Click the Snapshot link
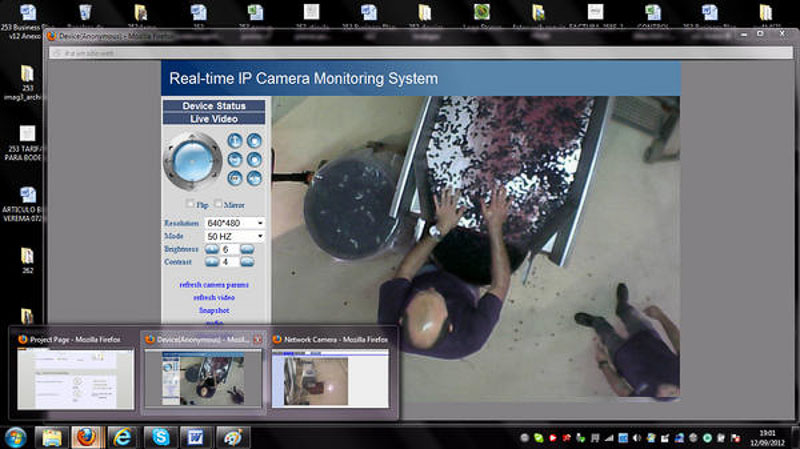 point(214,310)
